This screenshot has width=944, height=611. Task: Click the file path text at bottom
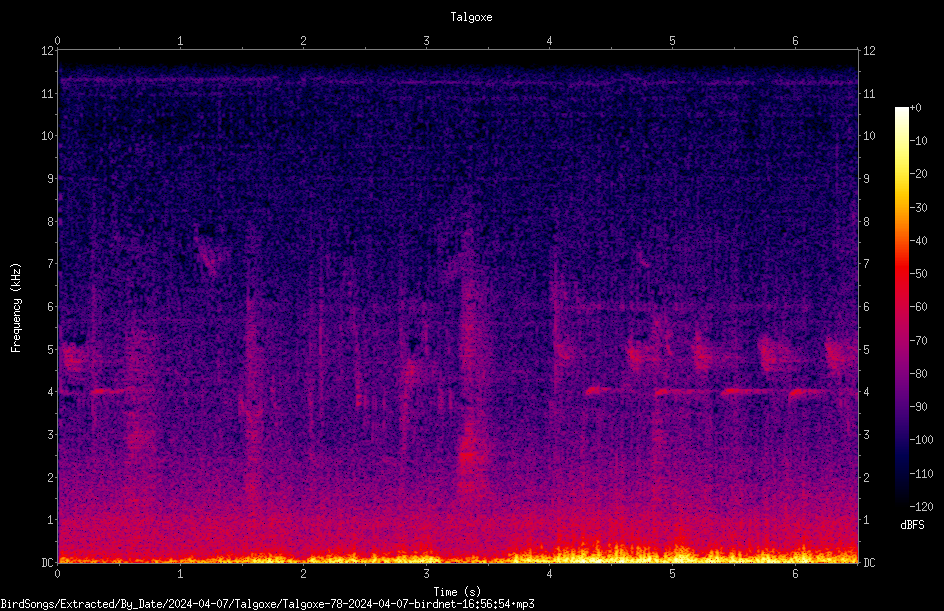pos(267,604)
